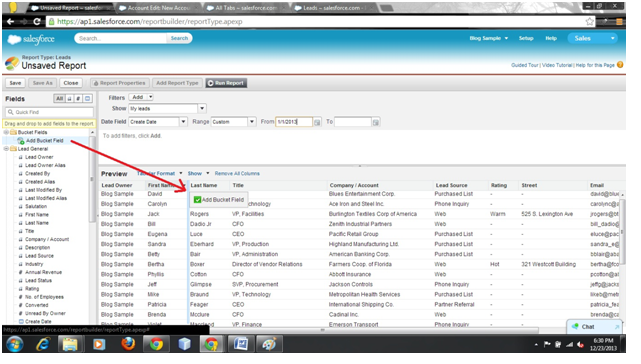641x364 pixels.
Task: Open the Video Tutorial link
Action: (557, 65)
